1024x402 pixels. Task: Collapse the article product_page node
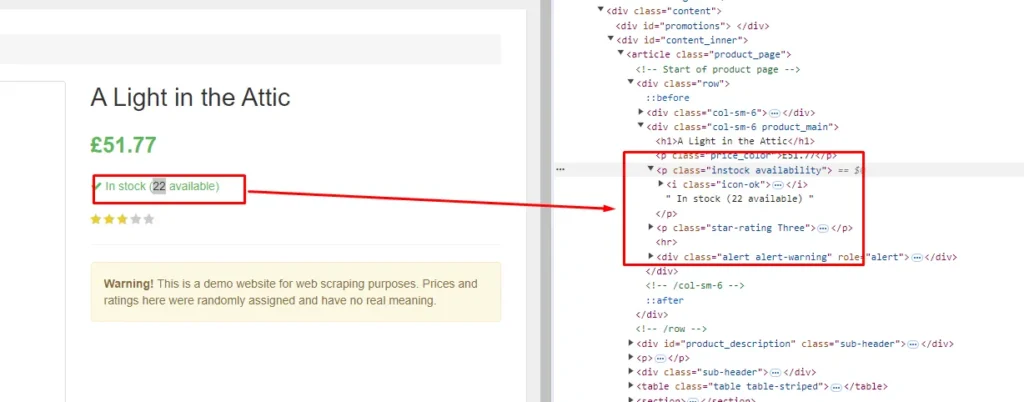tap(621, 54)
